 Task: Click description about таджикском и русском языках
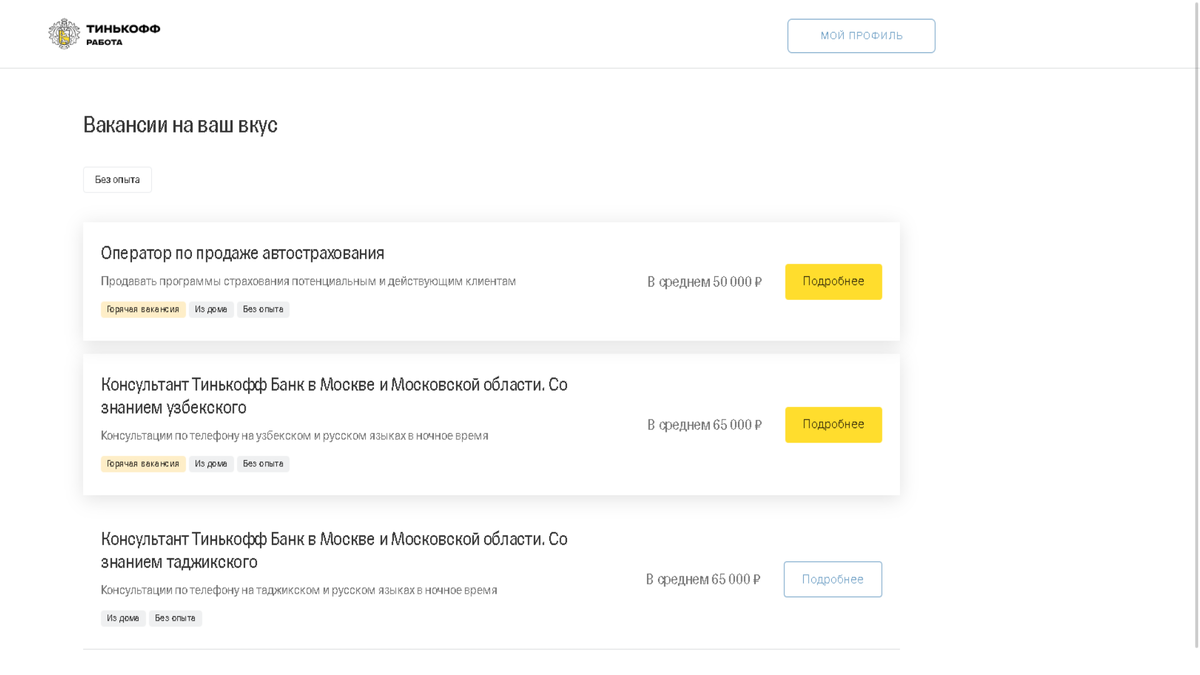point(299,591)
